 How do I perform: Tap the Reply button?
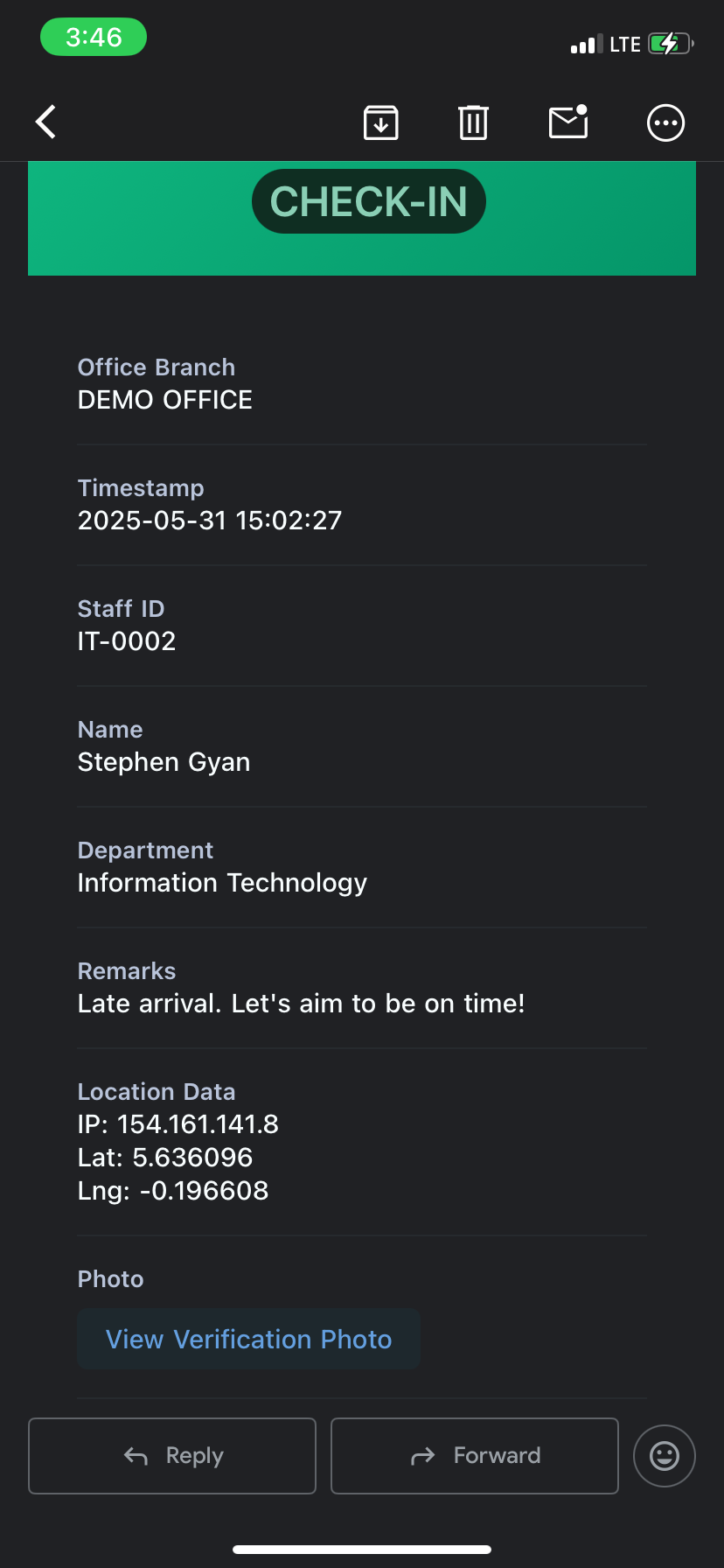point(172,1456)
